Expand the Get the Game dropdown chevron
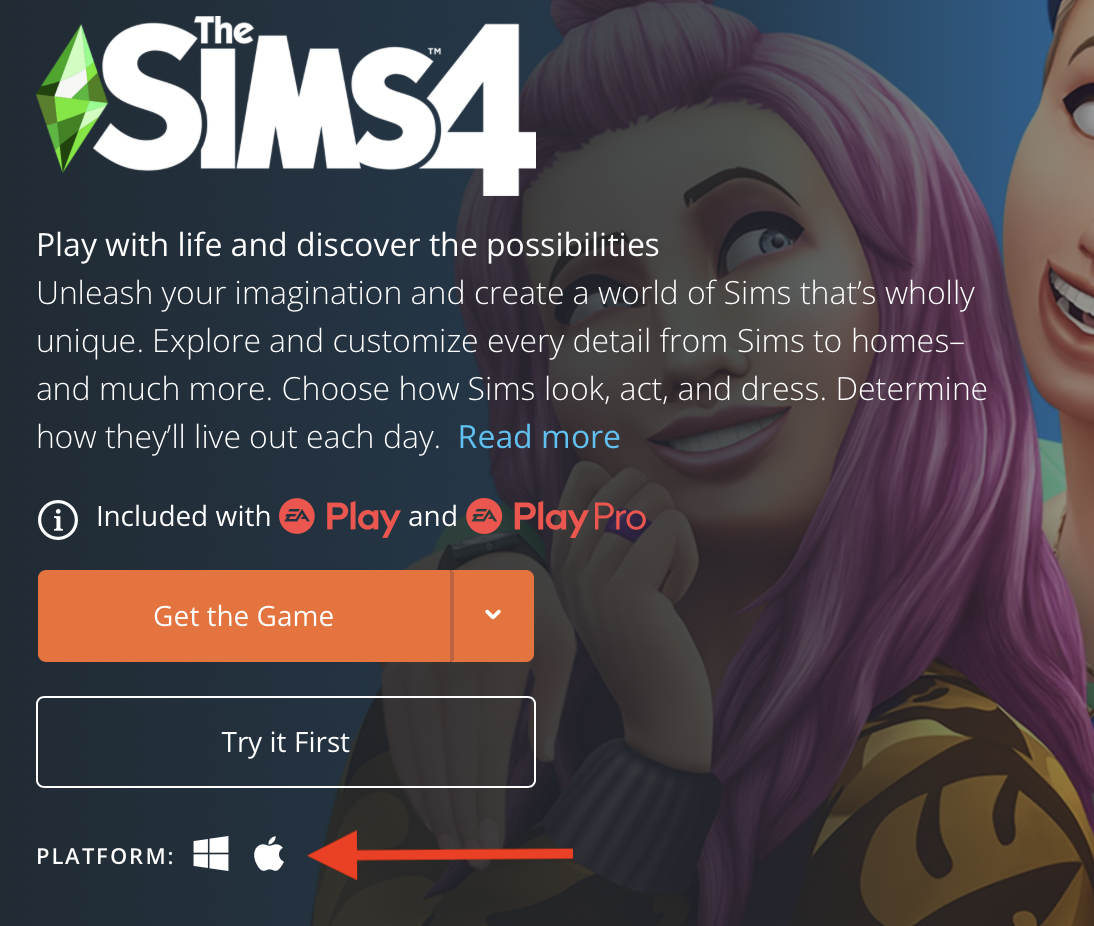Image resolution: width=1094 pixels, height=926 pixels. [x=493, y=615]
